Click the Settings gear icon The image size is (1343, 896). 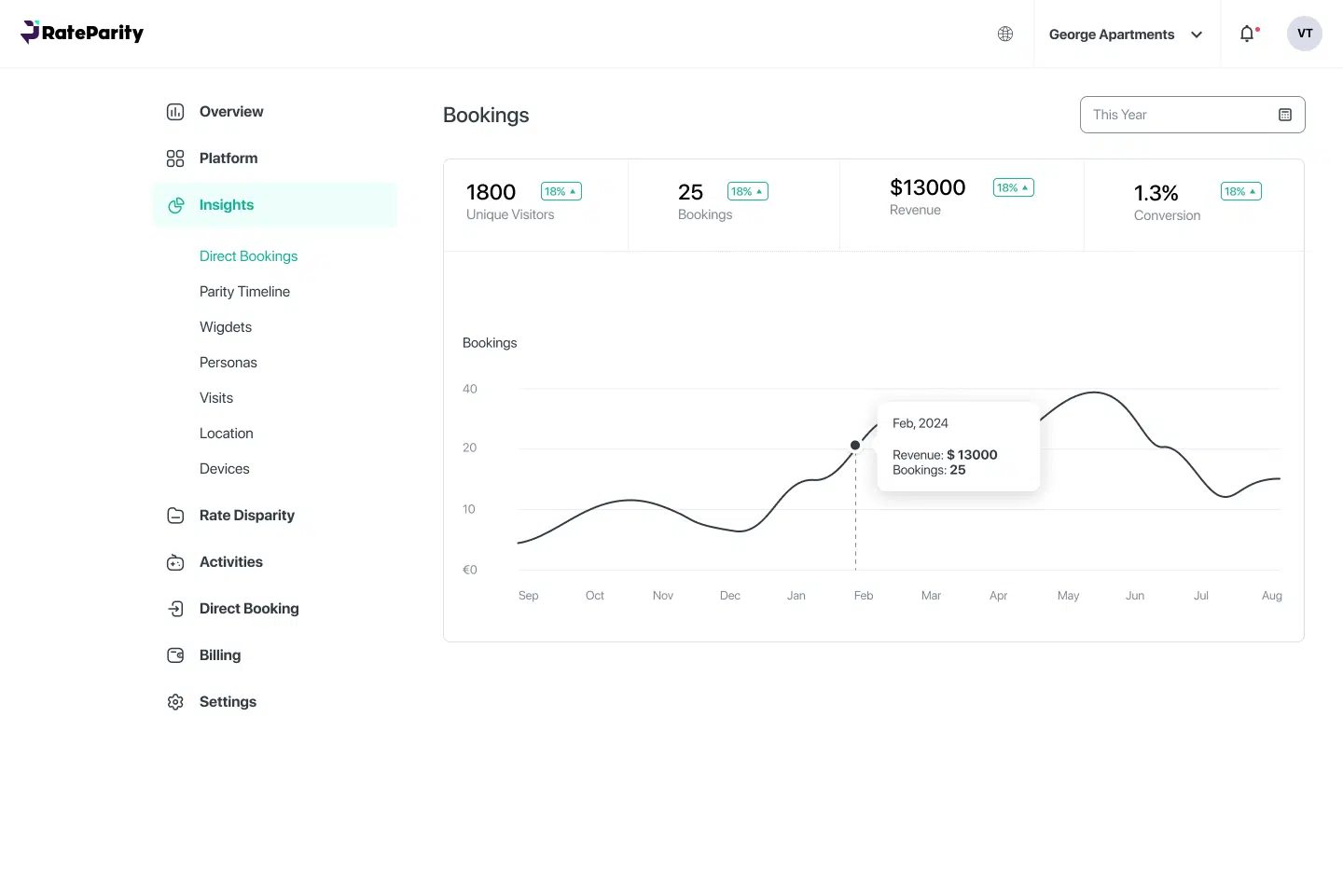point(175,702)
